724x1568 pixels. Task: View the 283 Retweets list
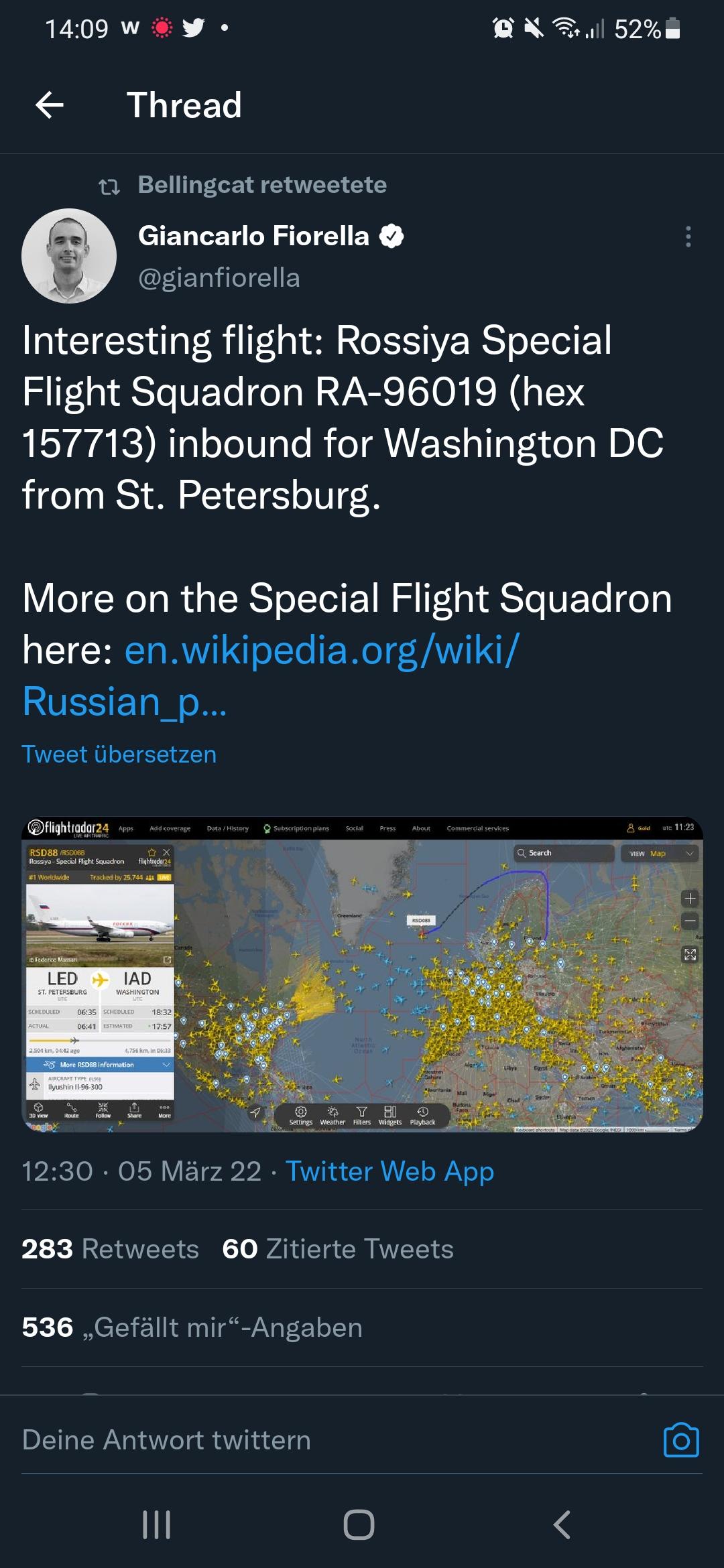111,1249
